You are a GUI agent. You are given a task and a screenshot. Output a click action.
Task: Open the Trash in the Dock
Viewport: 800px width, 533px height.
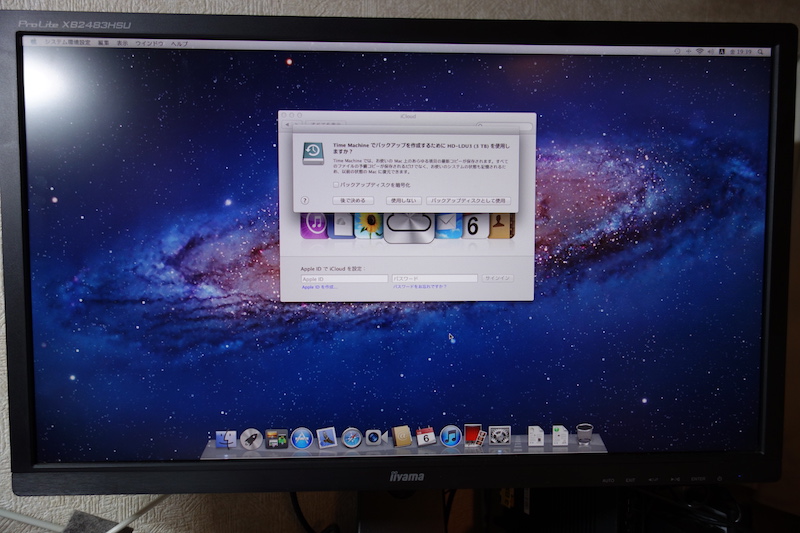click(x=585, y=435)
